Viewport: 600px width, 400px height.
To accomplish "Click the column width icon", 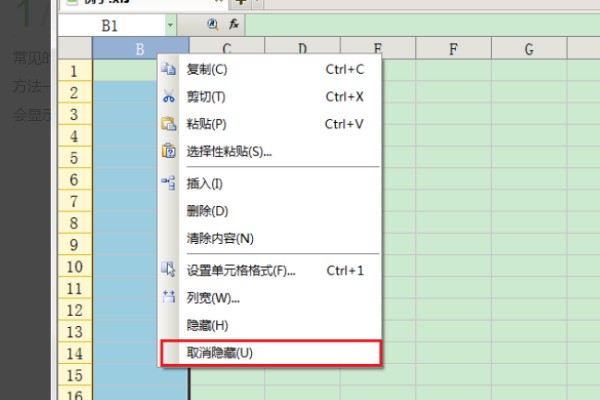I will [x=168, y=297].
